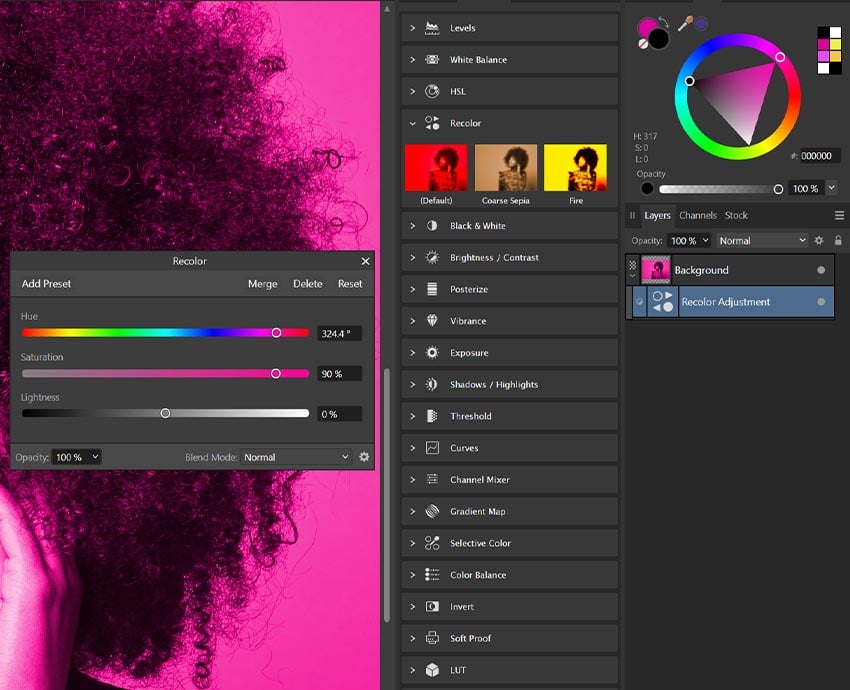The image size is (850, 690).
Task: Open the Blend Mode dropdown in Recolor dialog
Action: (x=294, y=457)
